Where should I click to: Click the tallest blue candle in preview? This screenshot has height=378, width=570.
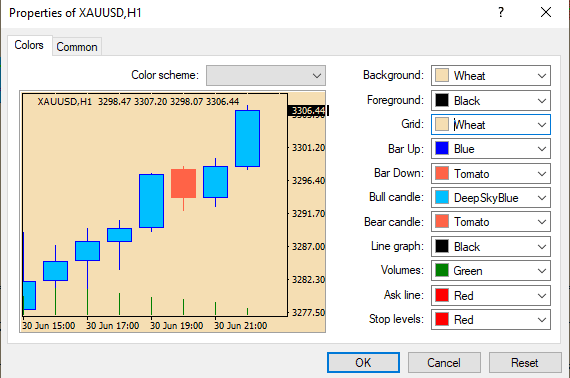click(x=248, y=138)
